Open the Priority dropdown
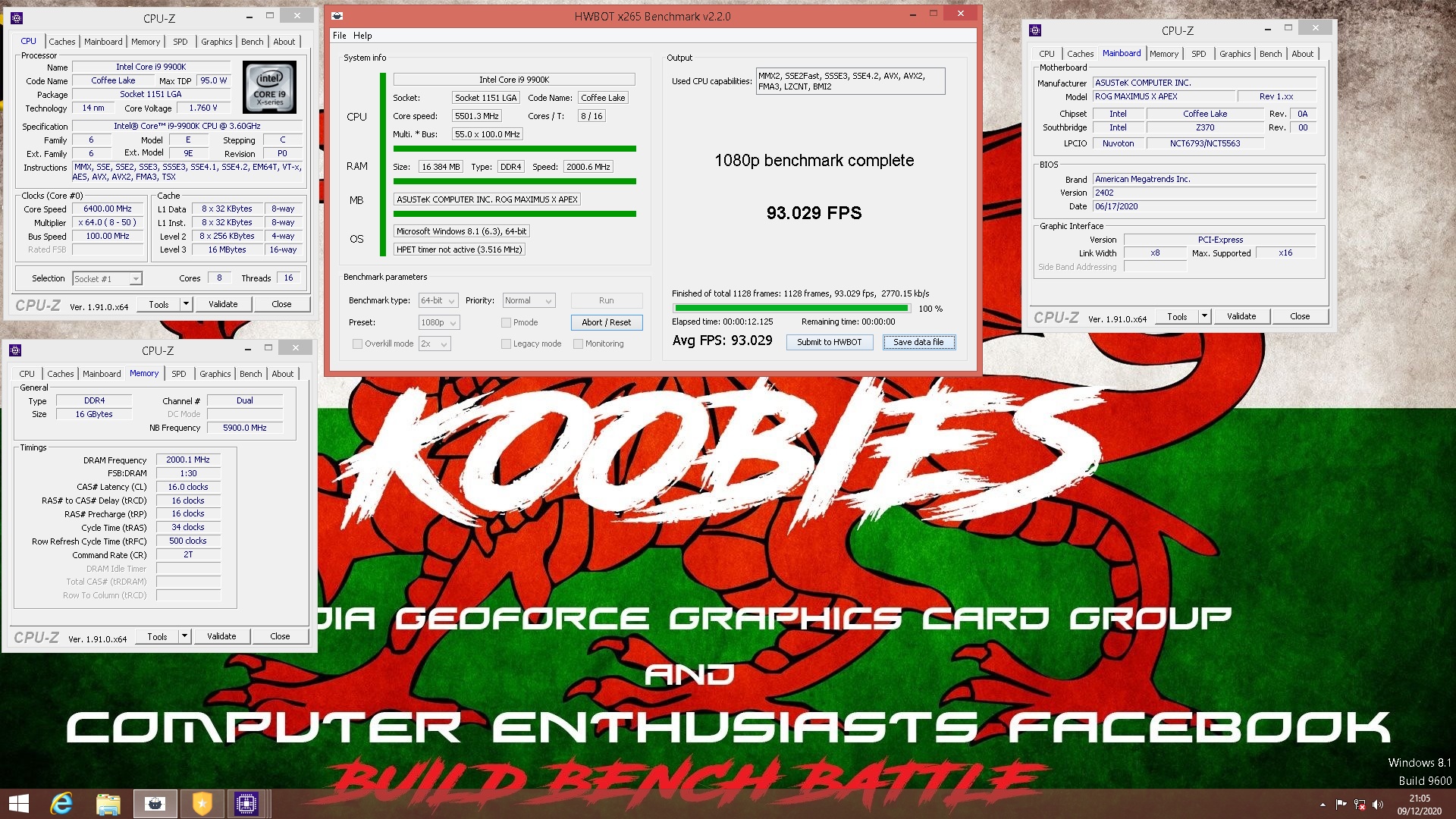This screenshot has width=1456, height=819. [529, 300]
